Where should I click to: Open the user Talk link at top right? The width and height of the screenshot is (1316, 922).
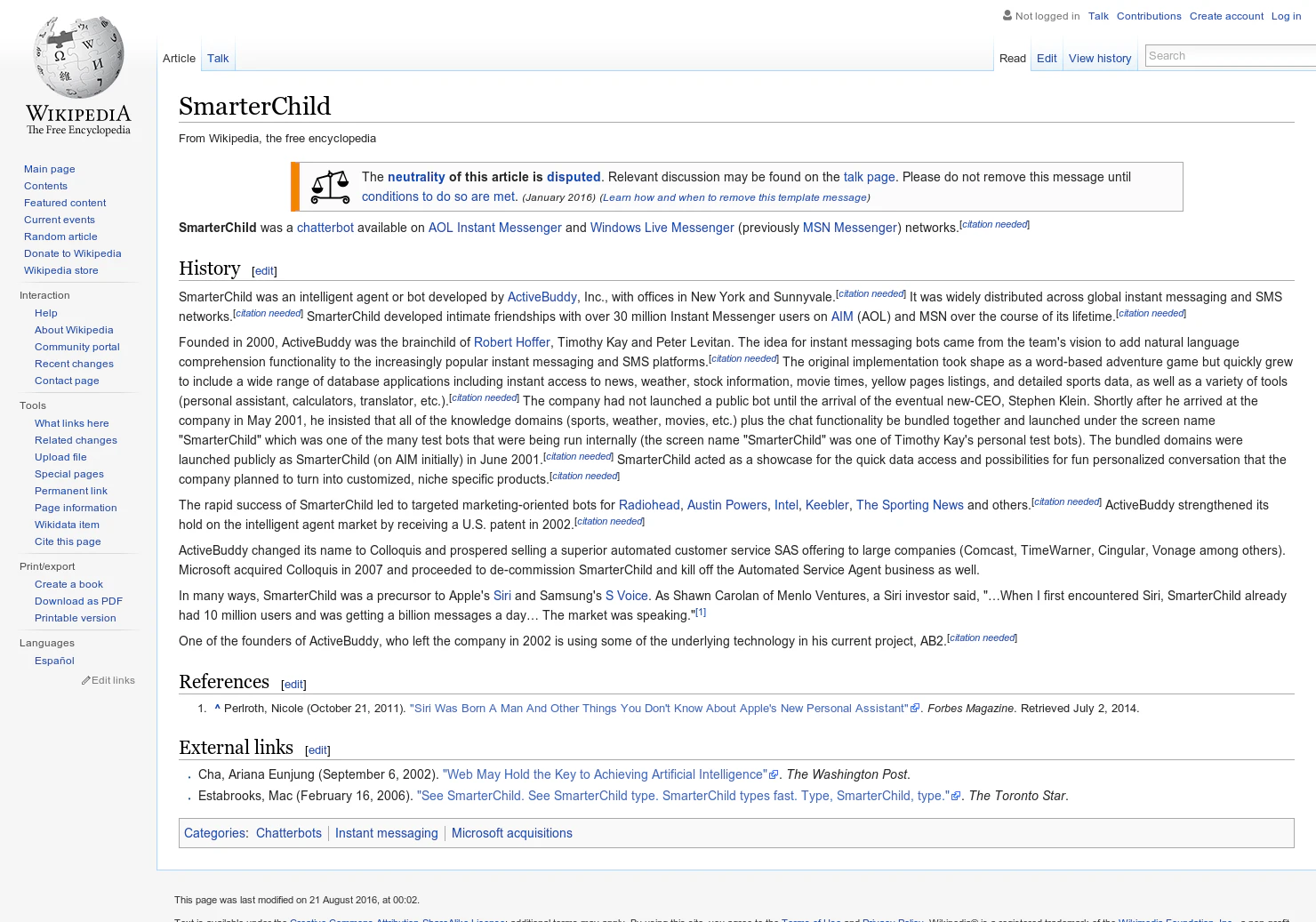click(x=1098, y=16)
